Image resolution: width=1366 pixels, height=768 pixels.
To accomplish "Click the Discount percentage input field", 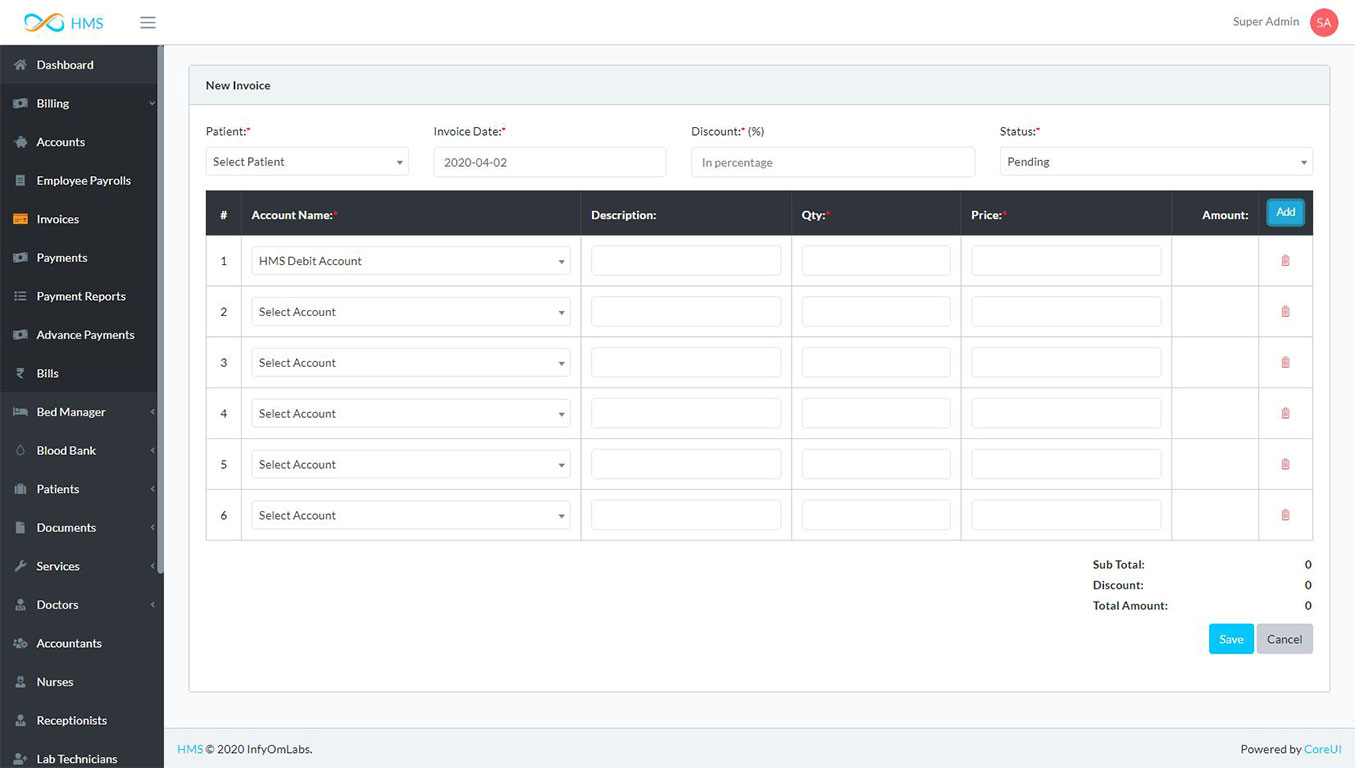I will tap(832, 162).
